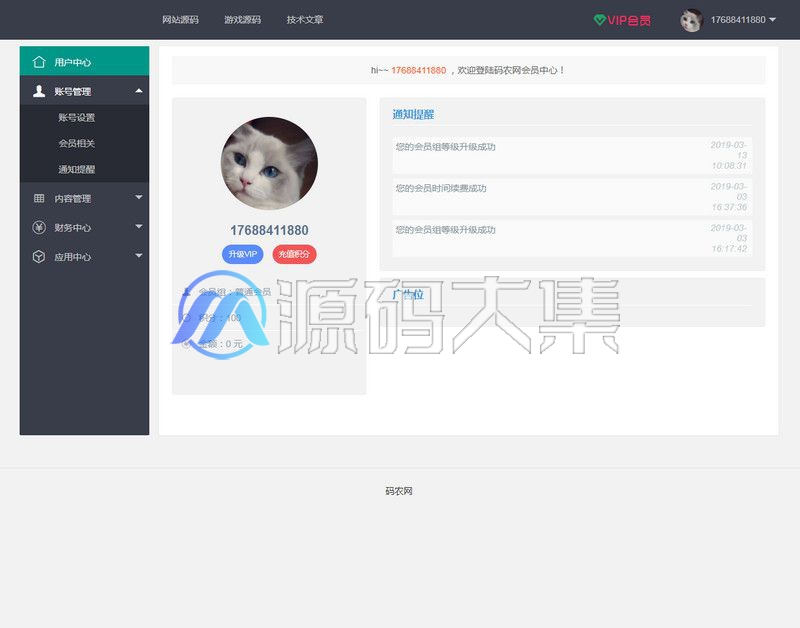Click the blue 升级VIP button
This screenshot has width=800, height=628.
pos(243,254)
